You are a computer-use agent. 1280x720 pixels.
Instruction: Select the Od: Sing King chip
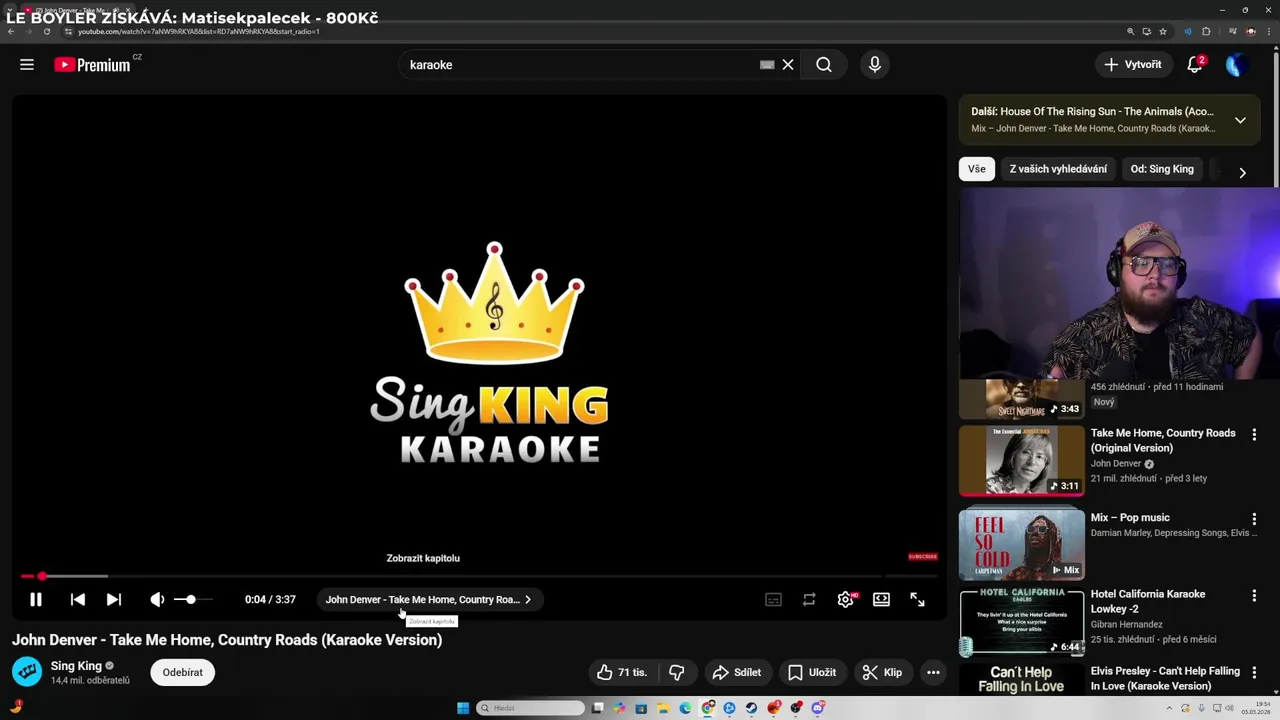pos(1162,169)
